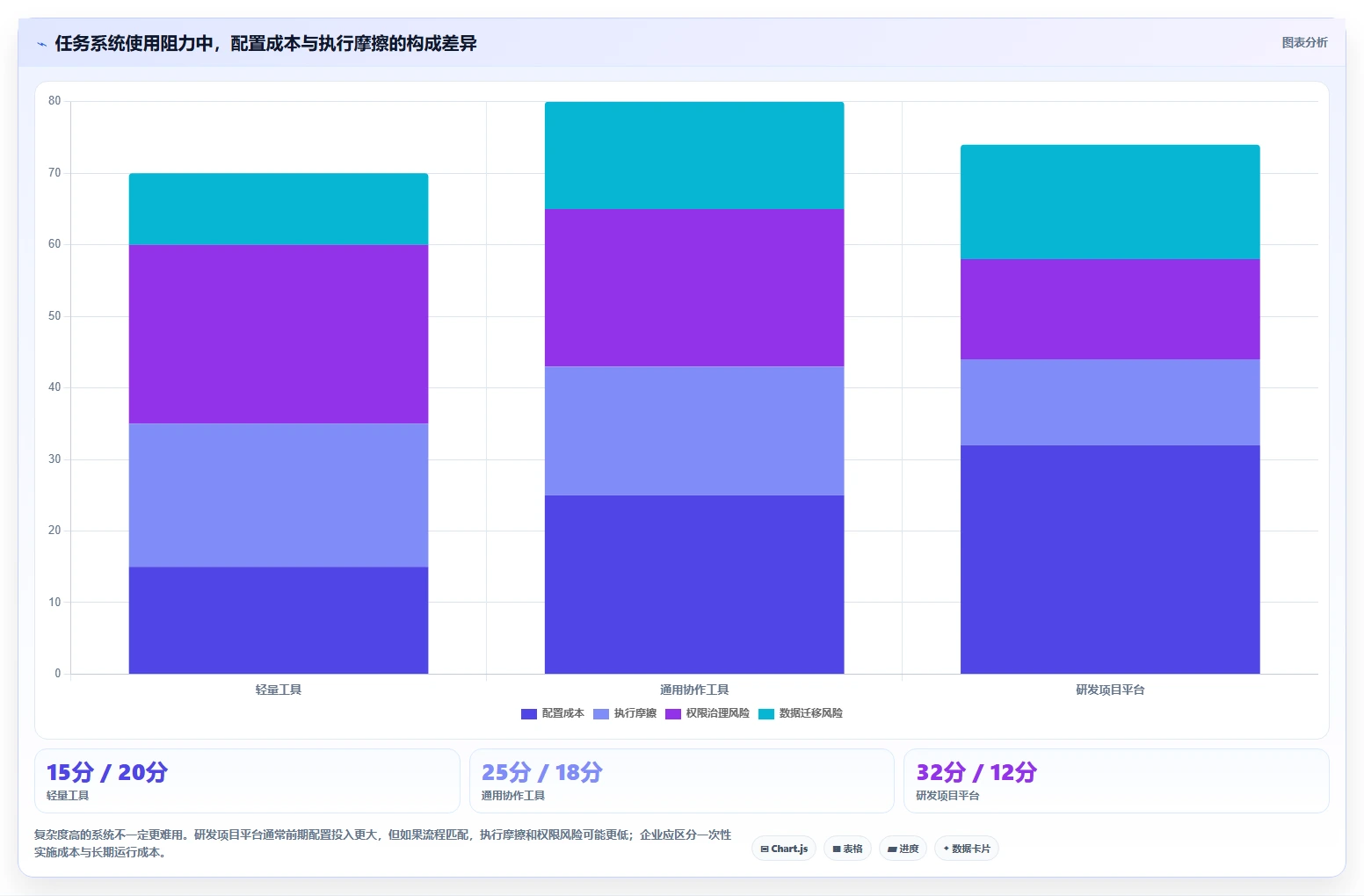This screenshot has width=1364, height=896.
Task: Click the 权限治理风险 segment of the 轻量工具 bar
Action: tap(279, 334)
